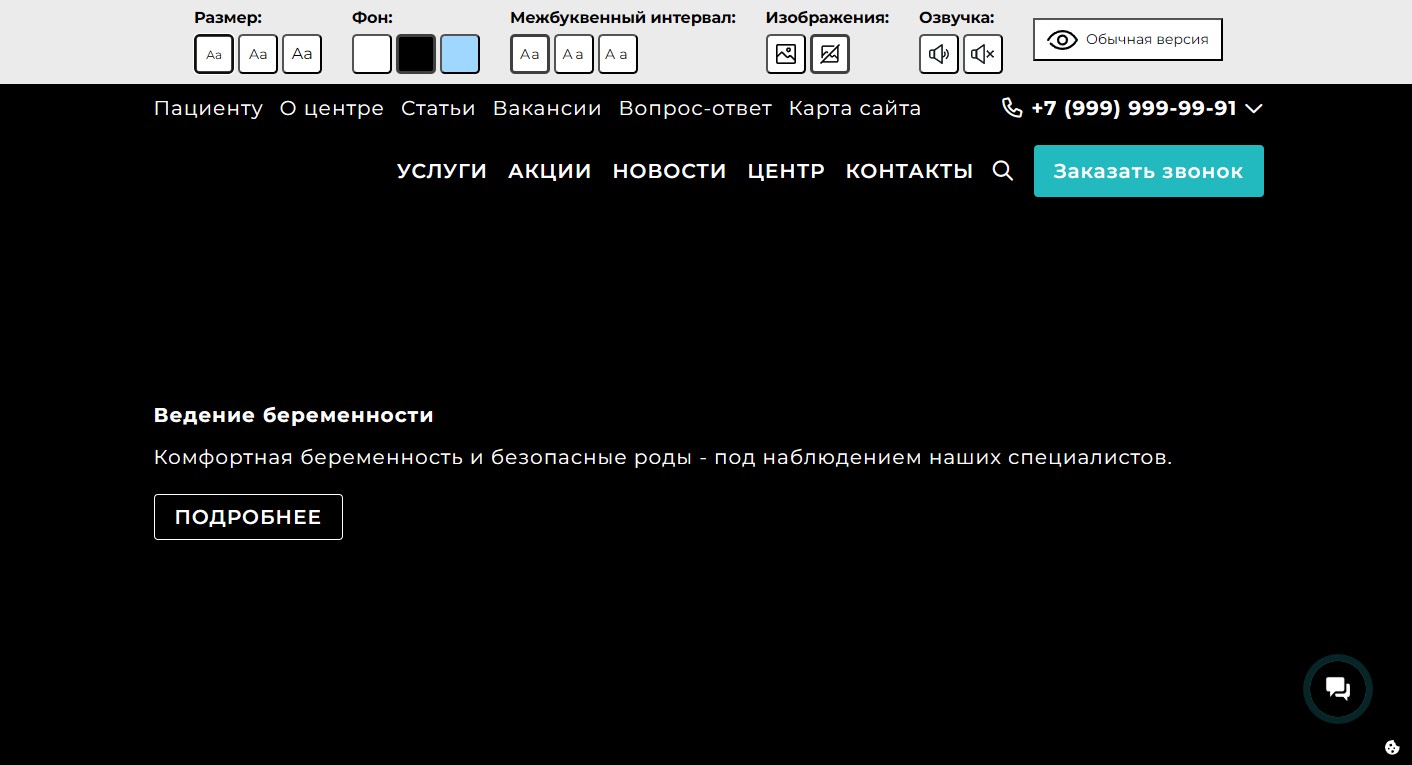Go to the Вакансии page
Viewport: 1412px width, 765px height.
547,108
